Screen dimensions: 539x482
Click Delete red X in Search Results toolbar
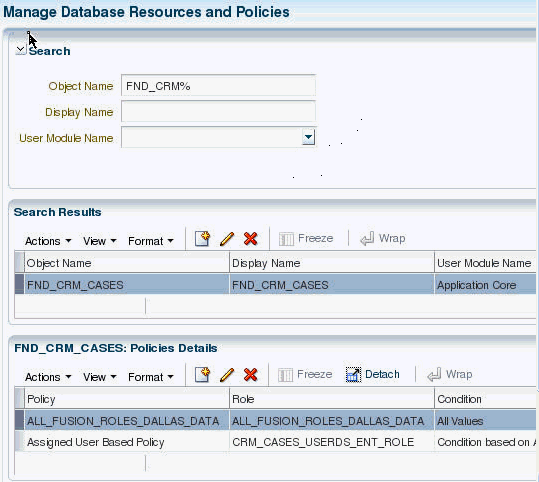(x=251, y=238)
